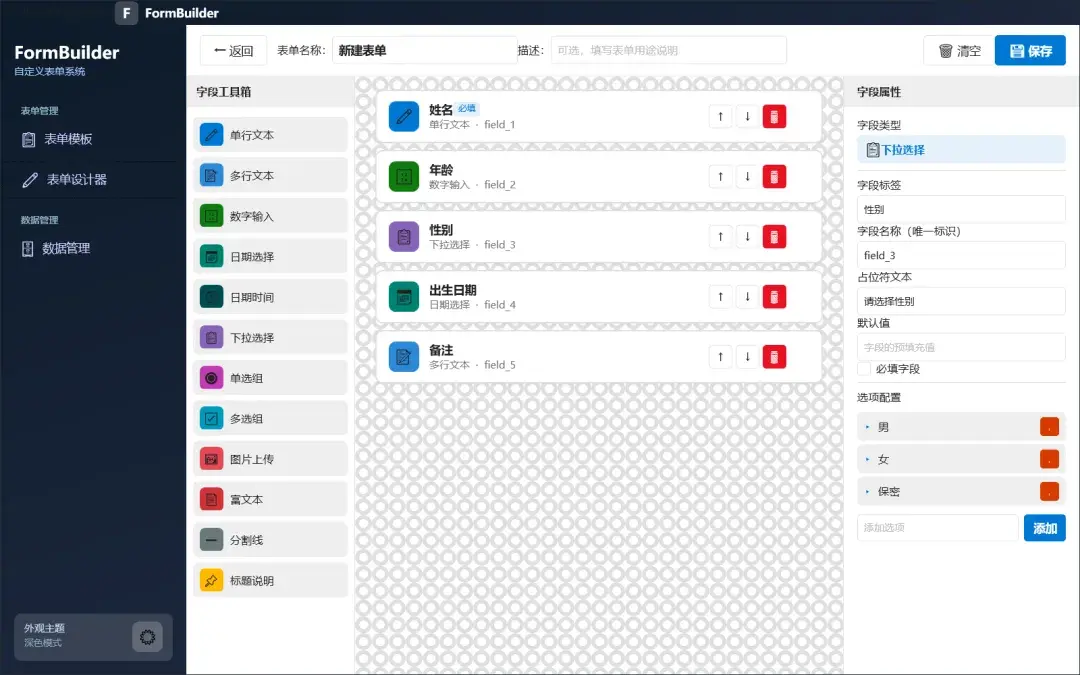
Task: Move the 性别 field down
Action: (x=747, y=236)
